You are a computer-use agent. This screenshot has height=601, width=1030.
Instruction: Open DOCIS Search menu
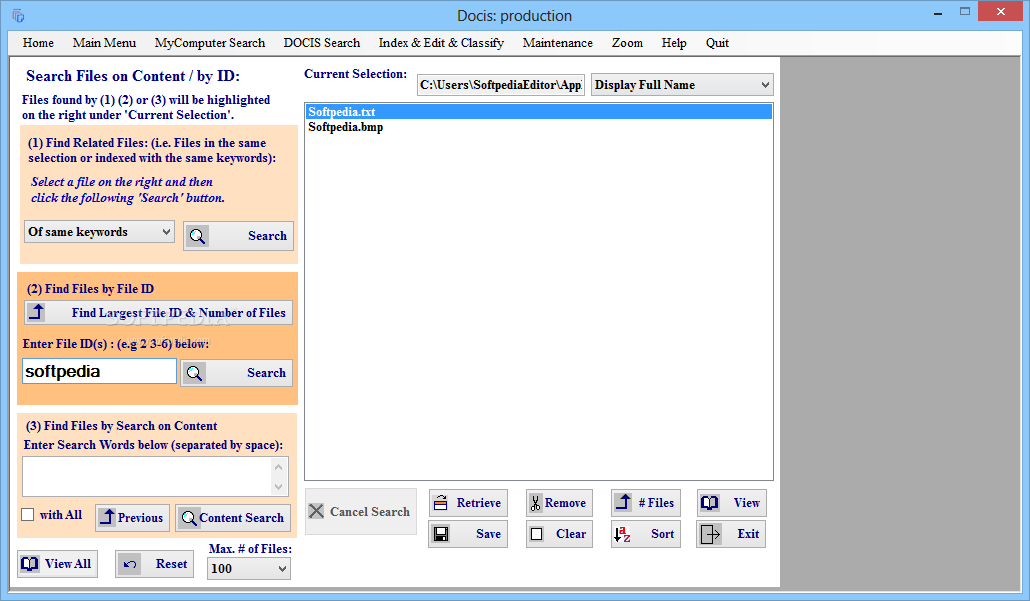click(322, 43)
